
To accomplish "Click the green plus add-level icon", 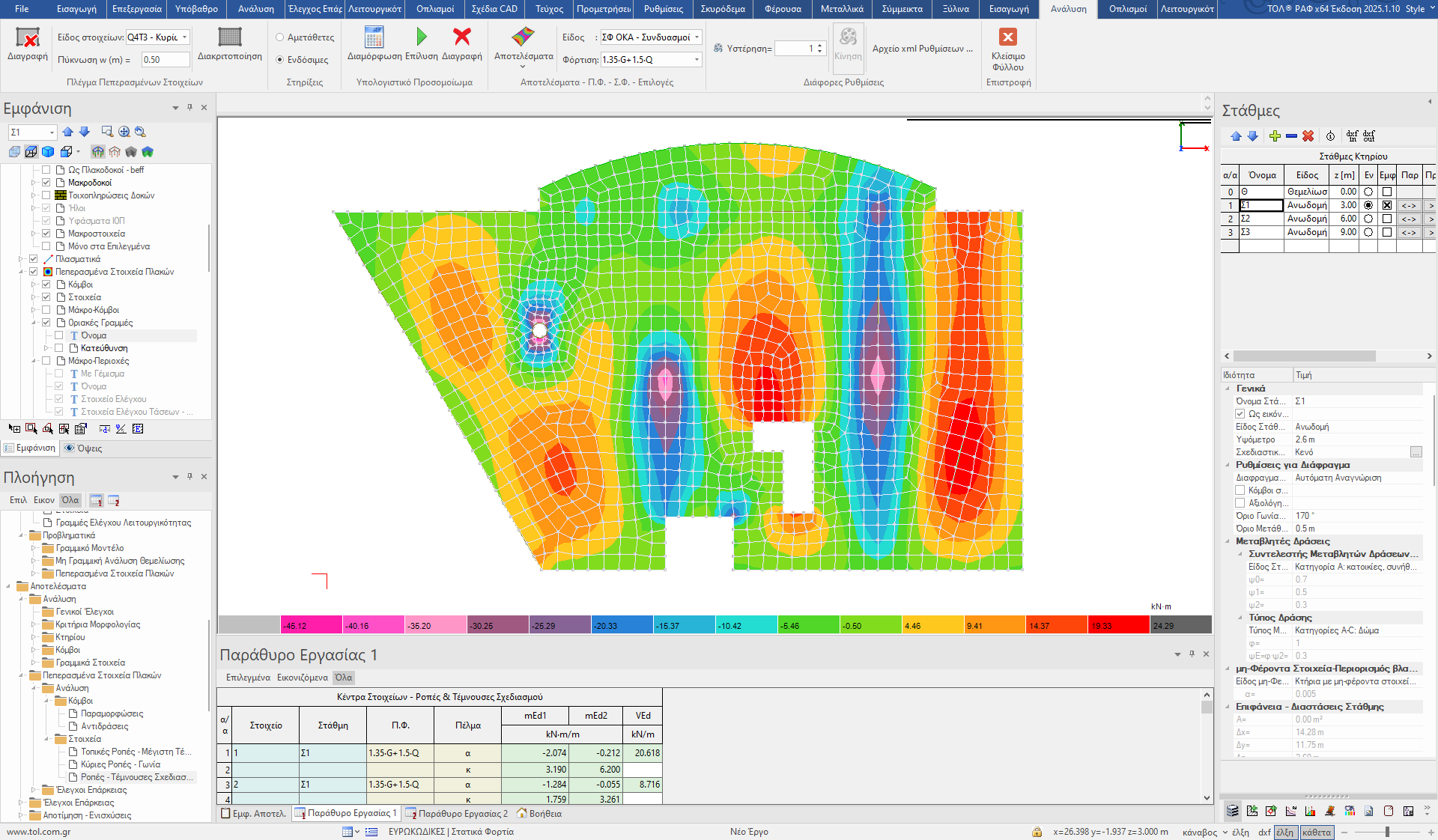I will [1275, 136].
